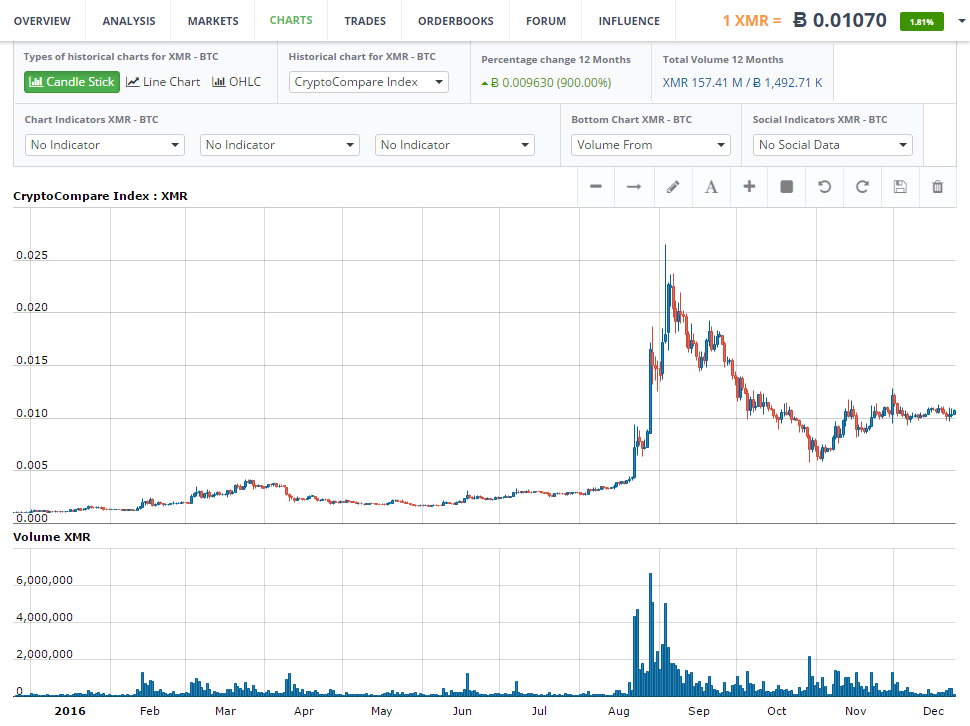Open the first No Indicator dropdown
The image size is (970, 726).
(x=104, y=145)
